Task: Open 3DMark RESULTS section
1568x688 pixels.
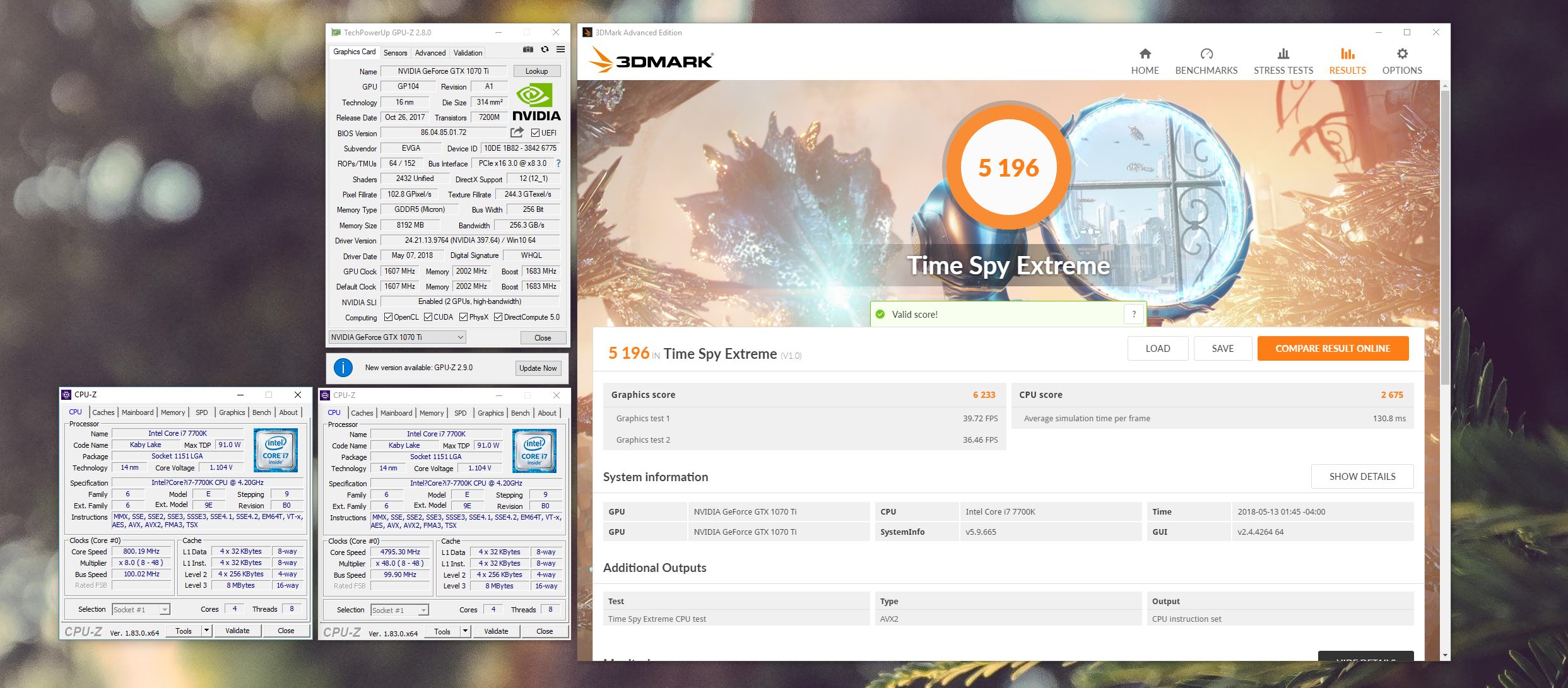Action: [1347, 62]
